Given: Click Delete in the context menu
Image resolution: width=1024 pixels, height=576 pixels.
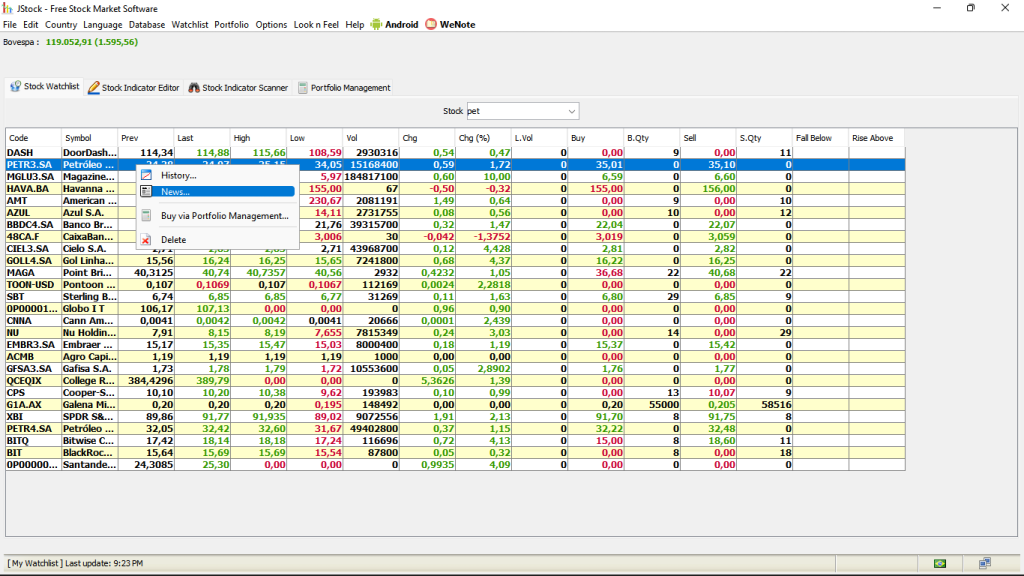Looking at the screenshot, I should [180, 239].
